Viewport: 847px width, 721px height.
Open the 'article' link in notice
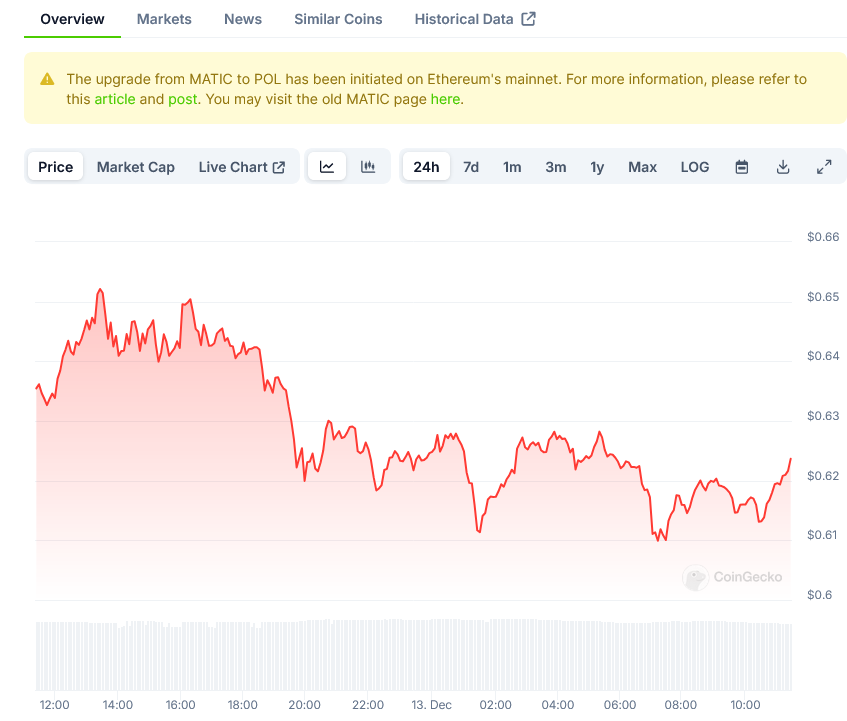point(115,99)
